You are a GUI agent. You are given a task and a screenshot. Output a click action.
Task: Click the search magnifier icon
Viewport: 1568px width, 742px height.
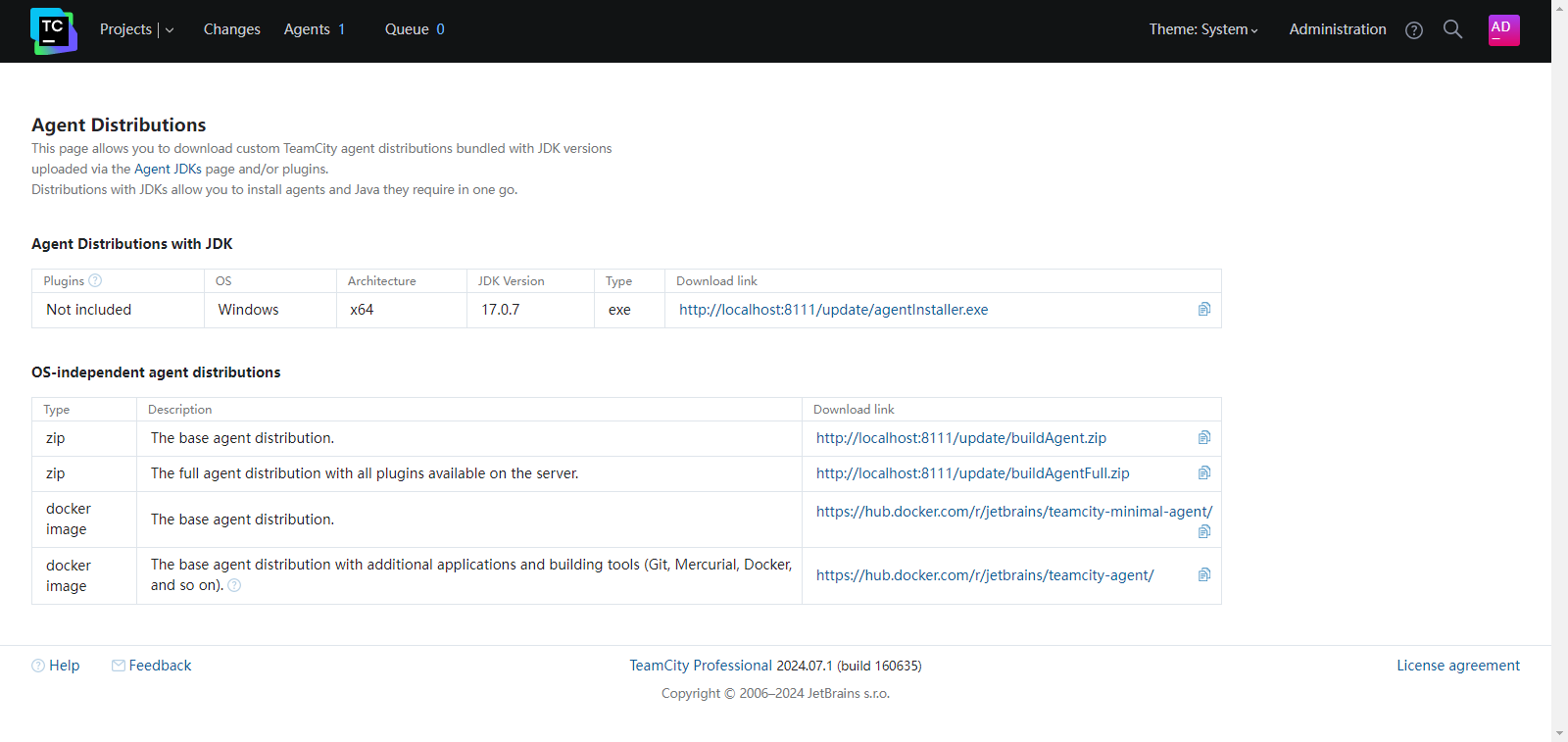tap(1453, 29)
